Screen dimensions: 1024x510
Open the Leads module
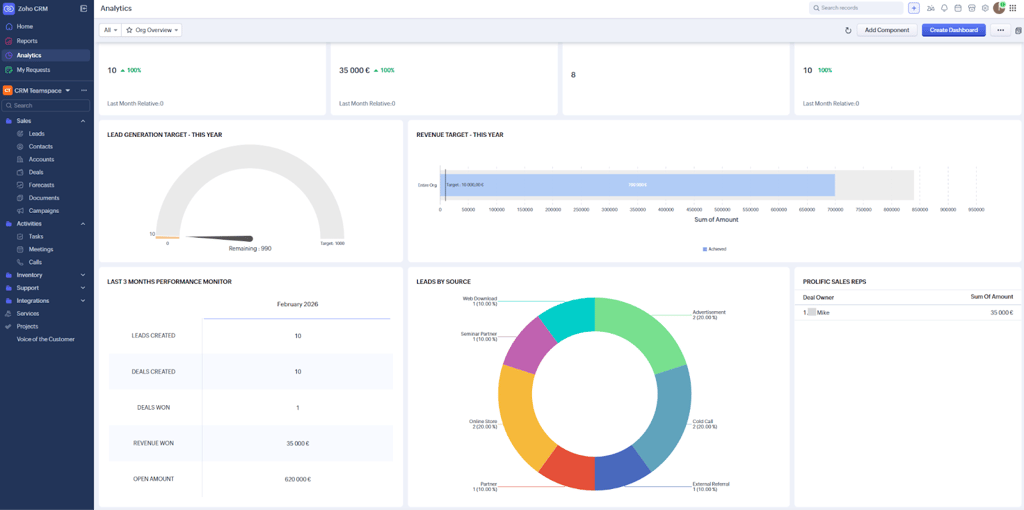tap(37, 134)
